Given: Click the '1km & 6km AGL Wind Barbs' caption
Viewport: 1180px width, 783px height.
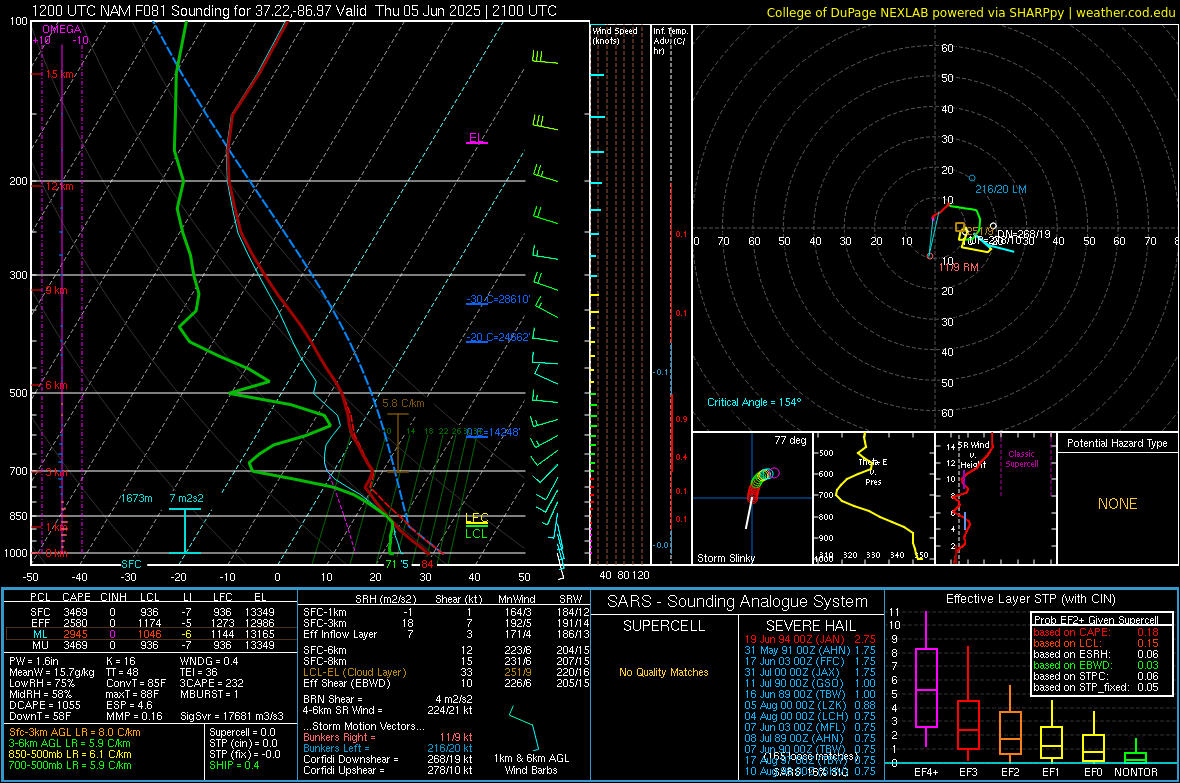Looking at the screenshot, I should (x=531, y=764).
